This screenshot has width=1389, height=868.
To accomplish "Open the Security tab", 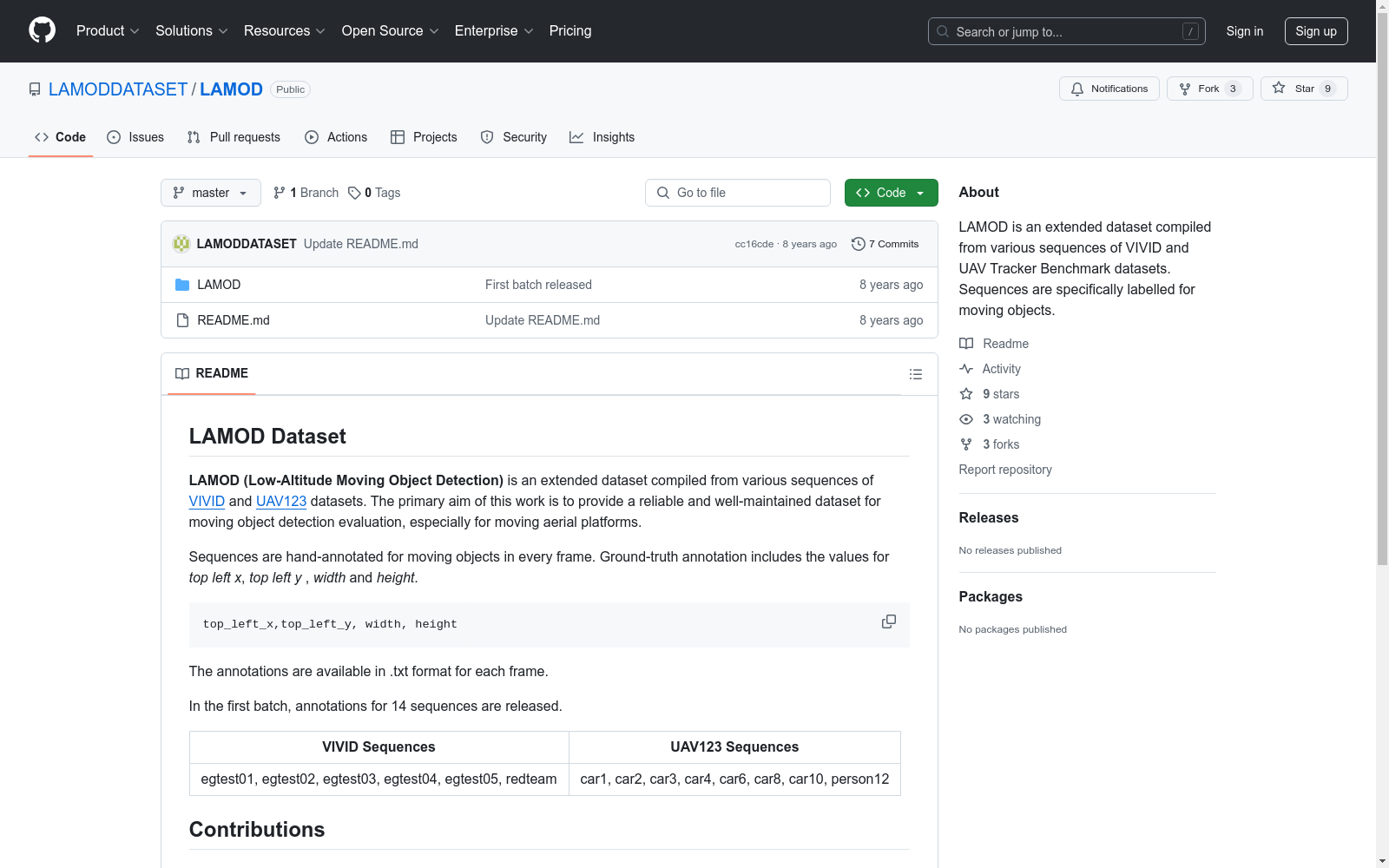I will (514, 137).
